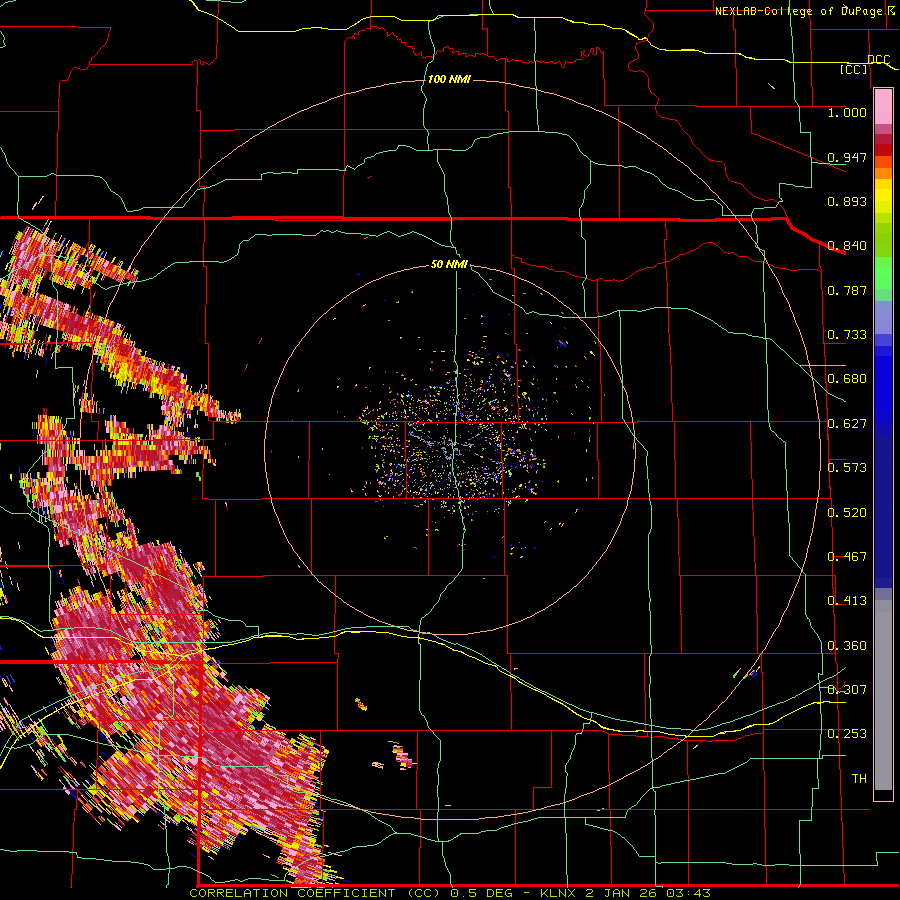Select the 0.307 scale value
Image resolution: width=900 pixels, height=900 pixels.
pos(847,689)
